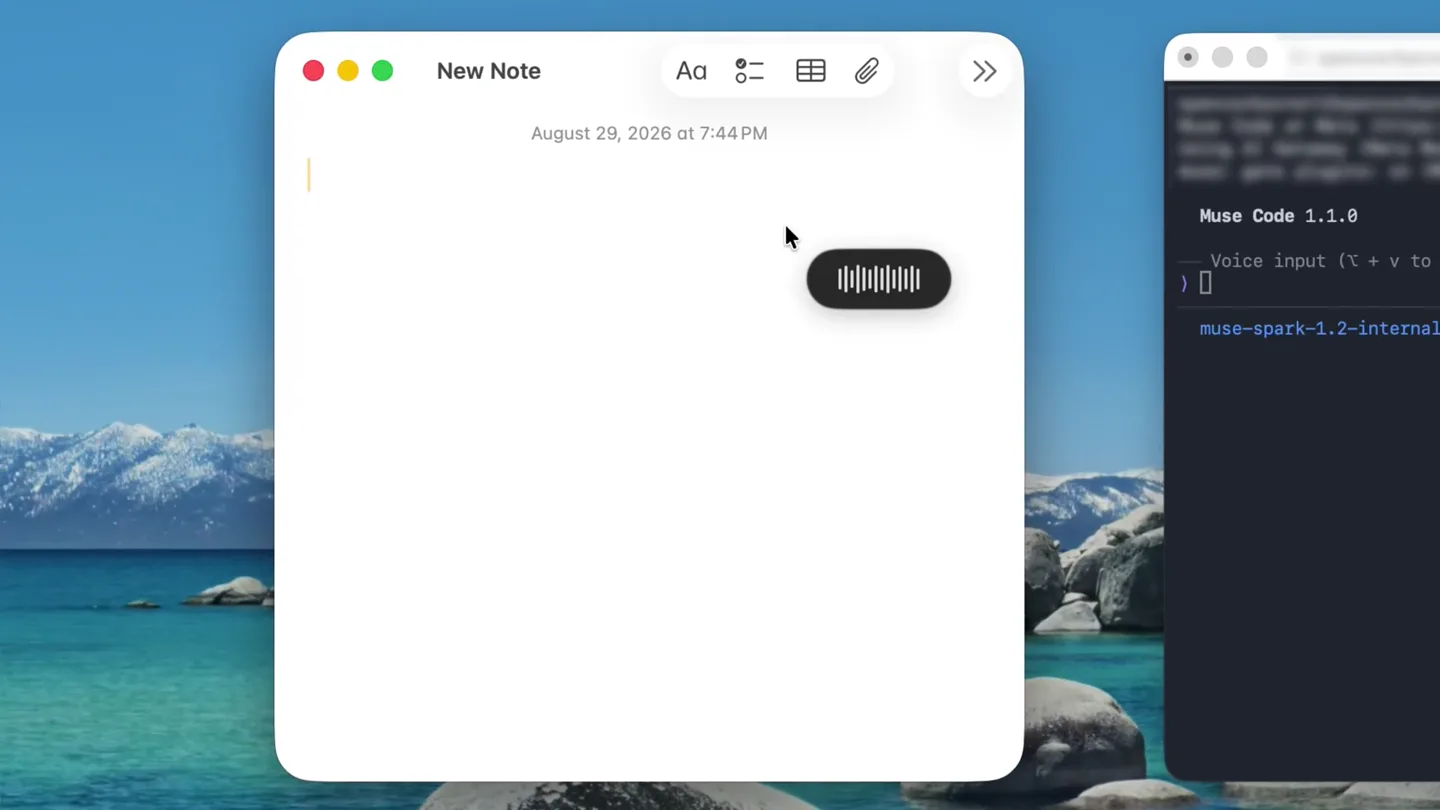Click the Voice input hint in terminal
Screen dimensions: 1440x810
1320,261
